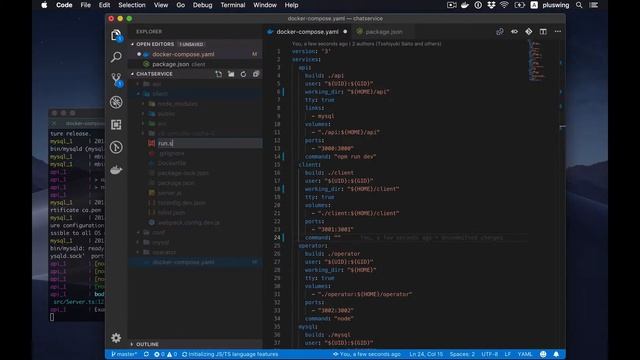Click Ln 24, Col 15 cursor position

pyautogui.click(x=426, y=354)
